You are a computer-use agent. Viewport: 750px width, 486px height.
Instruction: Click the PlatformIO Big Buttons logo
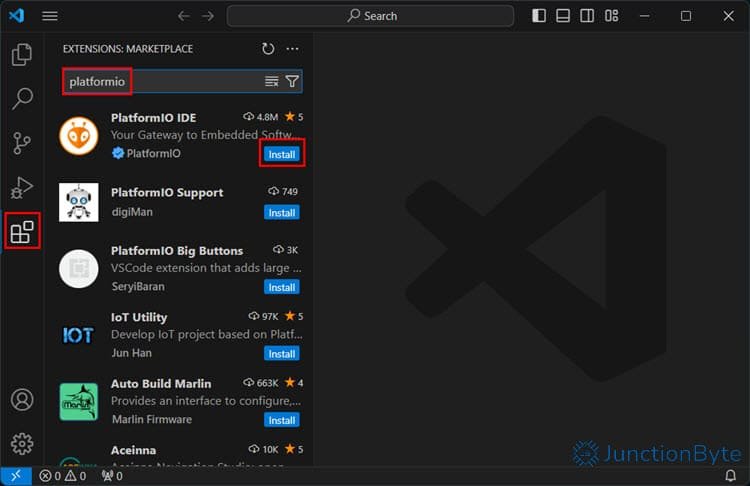coord(79,269)
